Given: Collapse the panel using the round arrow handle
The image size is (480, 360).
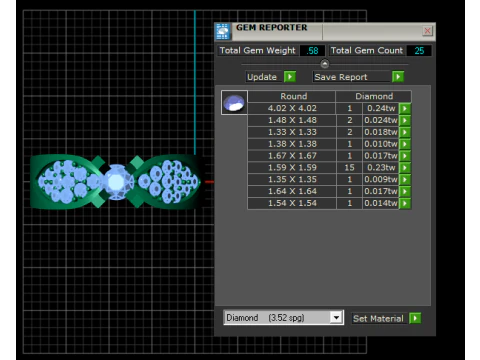Looking at the screenshot, I should click(x=324, y=63).
